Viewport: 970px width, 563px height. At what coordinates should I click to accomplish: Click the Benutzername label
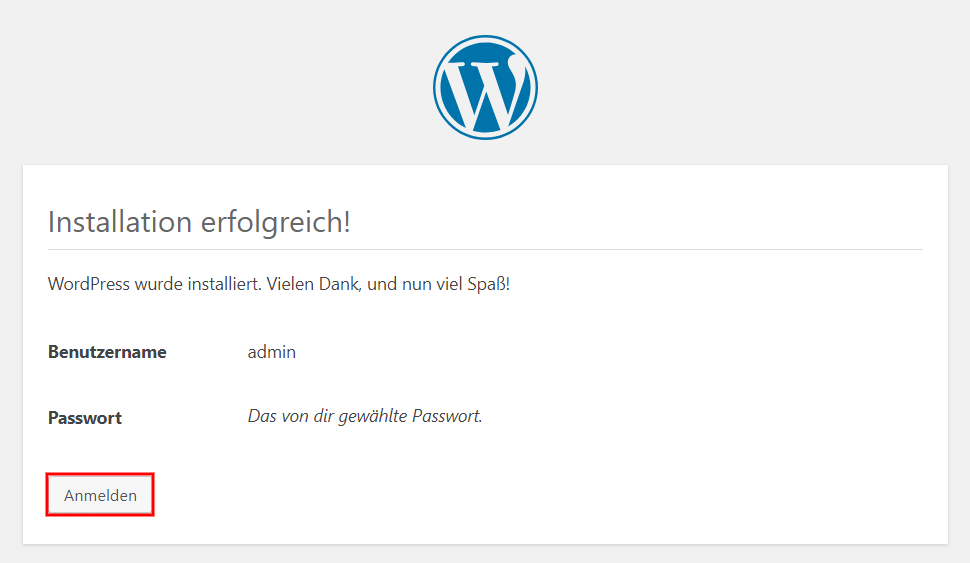[x=107, y=352]
